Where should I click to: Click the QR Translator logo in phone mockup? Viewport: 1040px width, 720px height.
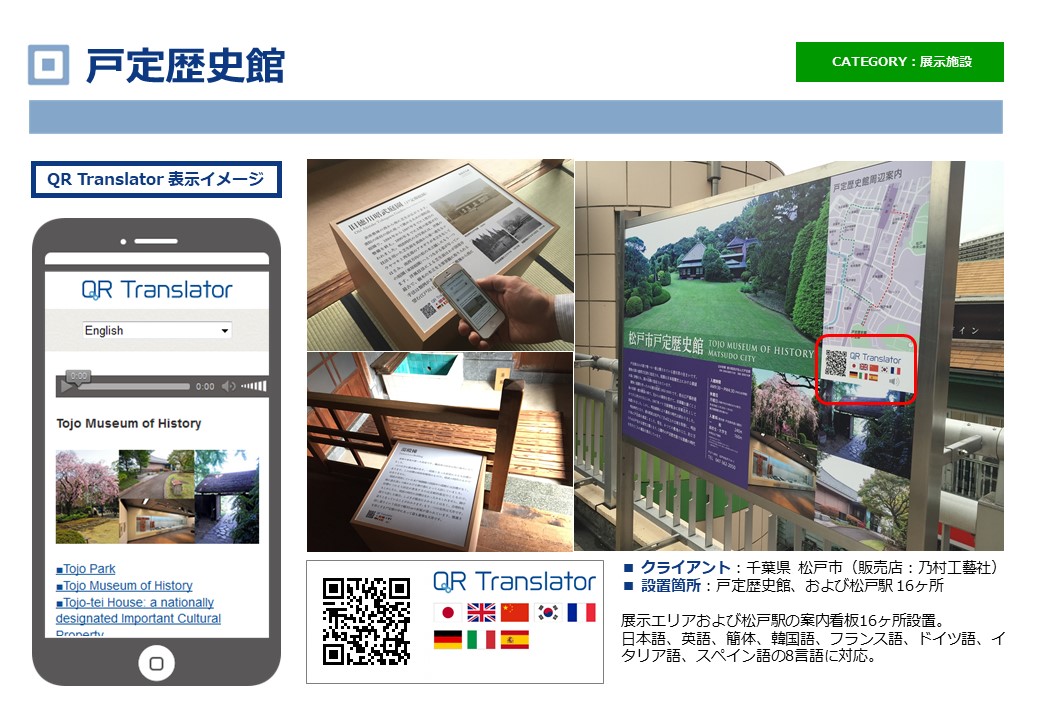coord(157,289)
